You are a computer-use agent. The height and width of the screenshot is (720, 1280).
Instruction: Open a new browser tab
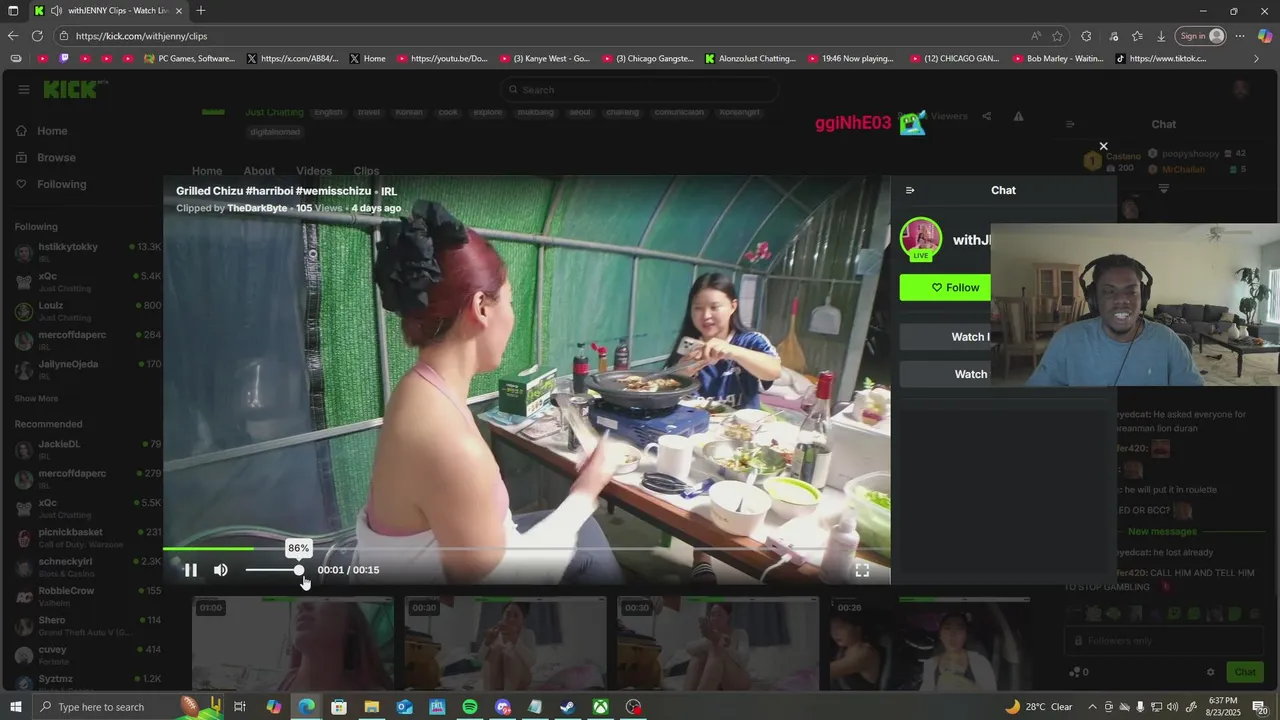[x=201, y=11]
